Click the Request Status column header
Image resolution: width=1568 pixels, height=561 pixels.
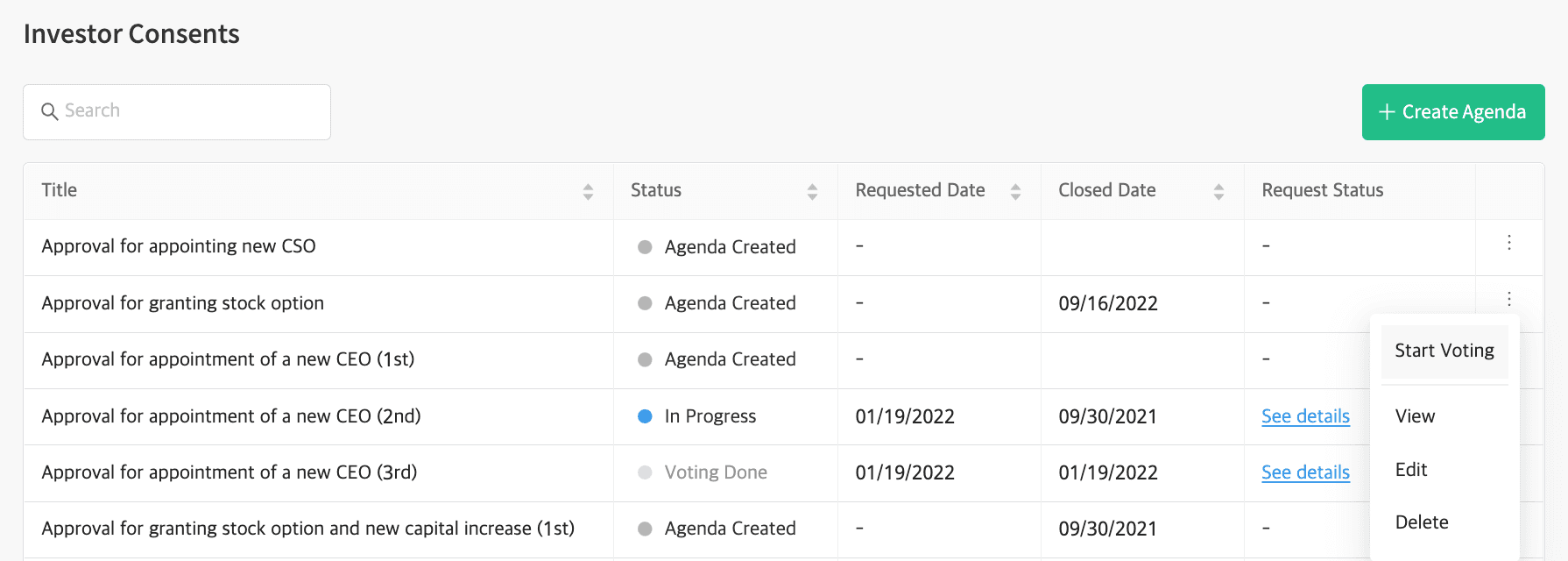point(1322,190)
